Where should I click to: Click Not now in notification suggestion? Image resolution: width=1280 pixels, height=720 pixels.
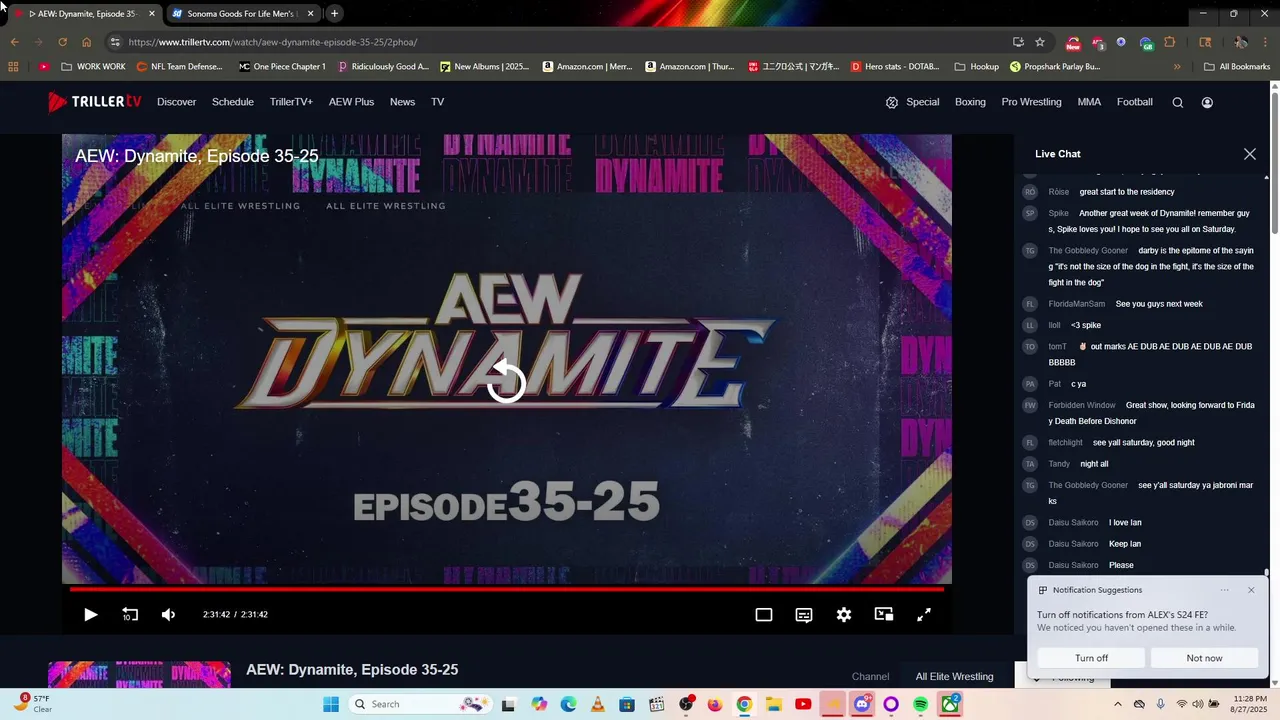click(x=1204, y=658)
